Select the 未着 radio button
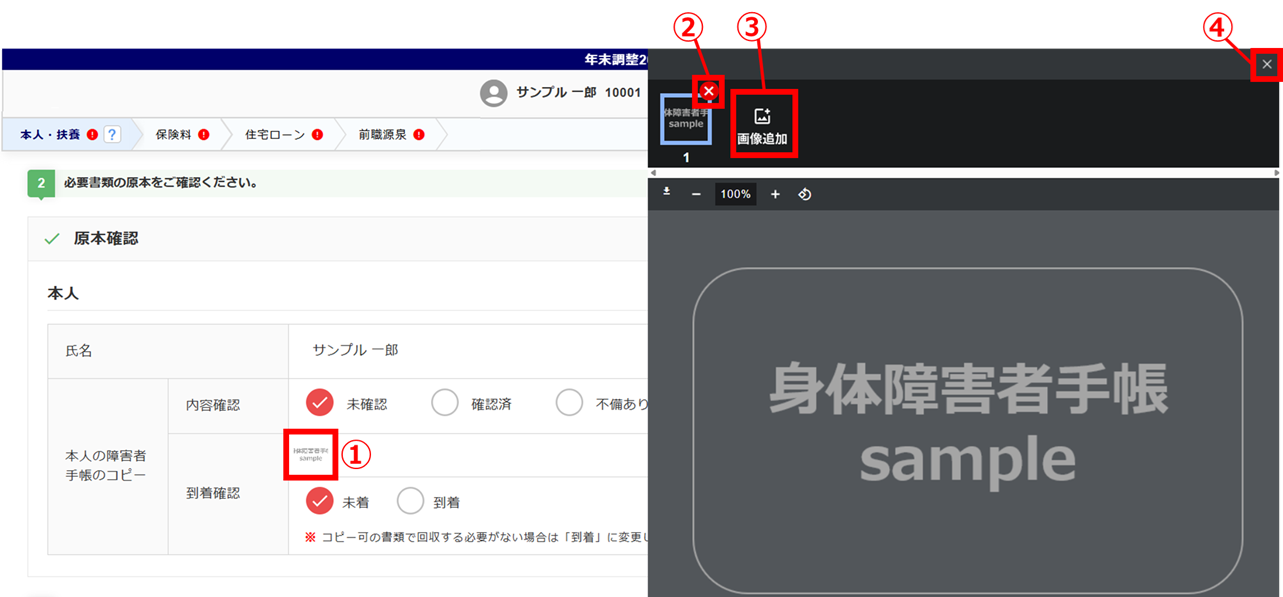 tap(320, 501)
